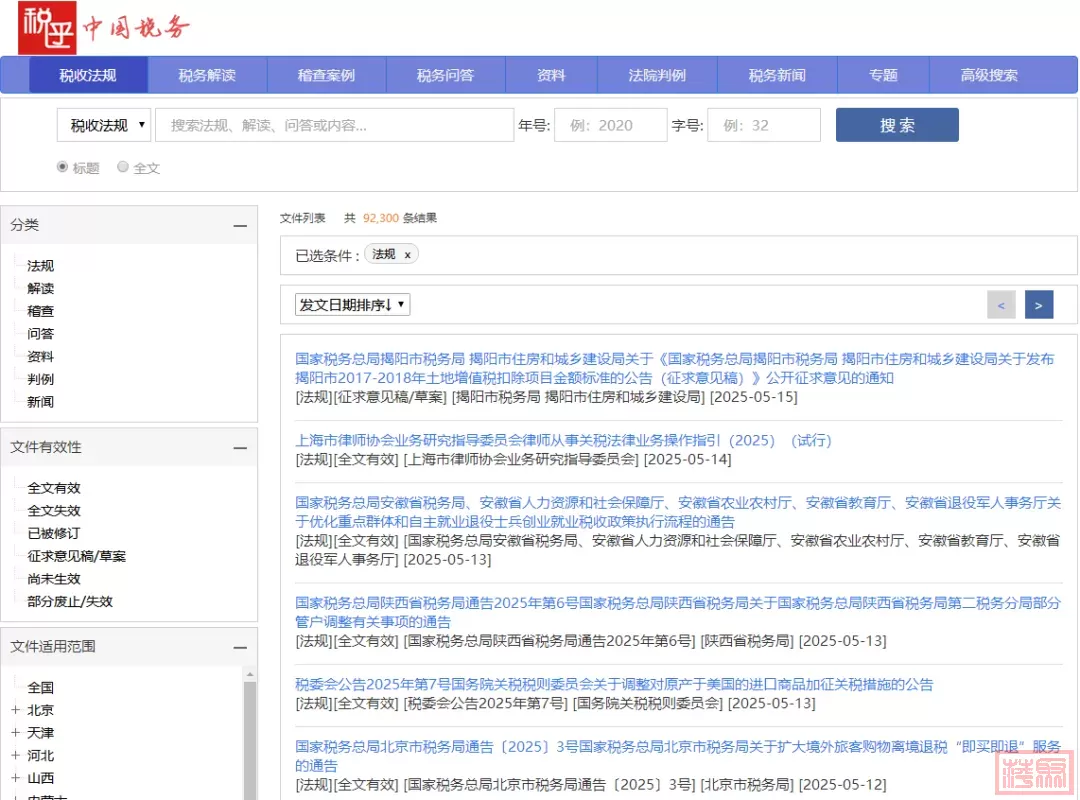
Task: Open the 法院判例 tab
Action: click(x=657, y=75)
